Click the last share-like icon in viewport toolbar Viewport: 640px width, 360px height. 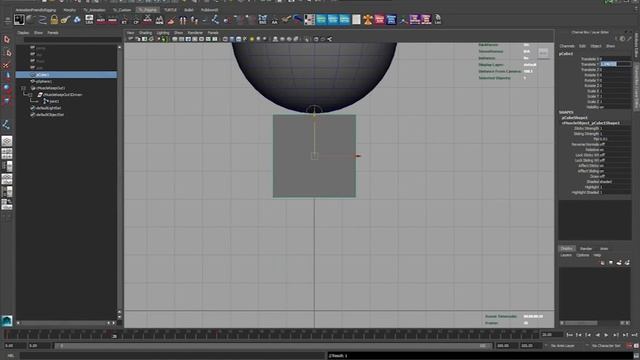(x=329, y=39)
